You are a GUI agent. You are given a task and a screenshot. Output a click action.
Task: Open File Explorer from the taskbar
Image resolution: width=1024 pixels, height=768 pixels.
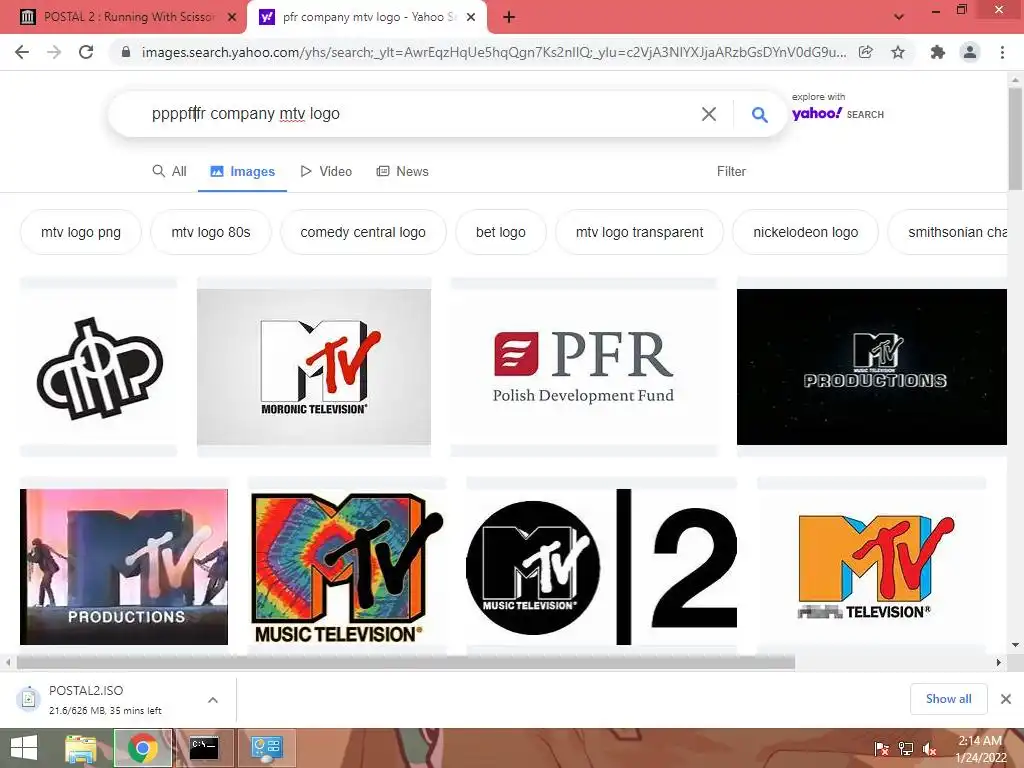pos(81,748)
